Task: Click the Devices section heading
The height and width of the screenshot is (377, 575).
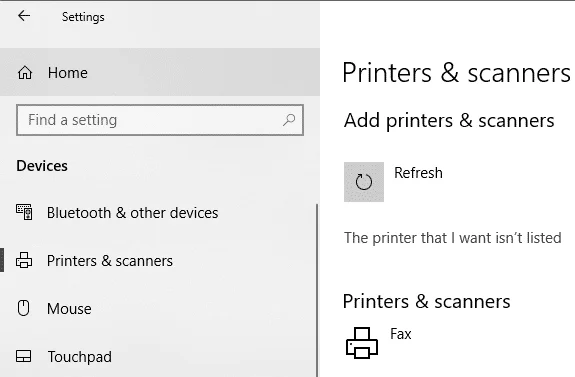Action: point(42,166)
